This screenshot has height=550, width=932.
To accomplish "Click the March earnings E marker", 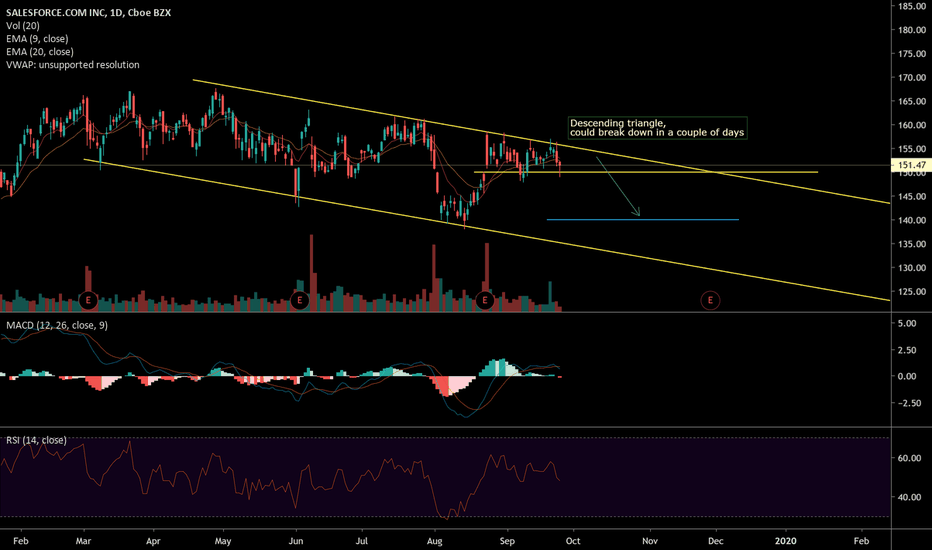I will (x=88, y=300).
